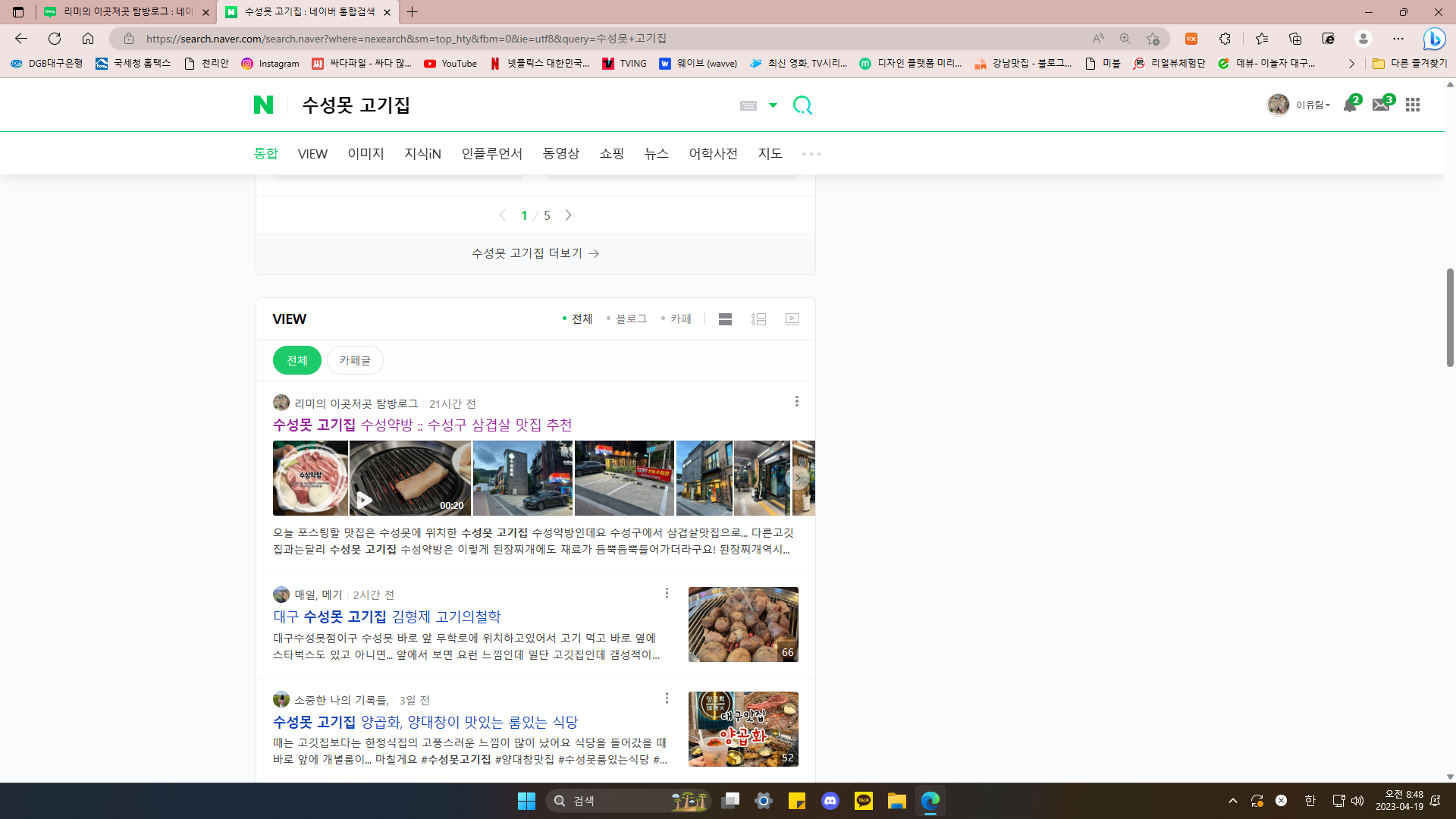Image resolution: width=1456 pixels, height=819 pixels.
Task: Expand the search history dropdown arrow
Action: click(773, 105)
